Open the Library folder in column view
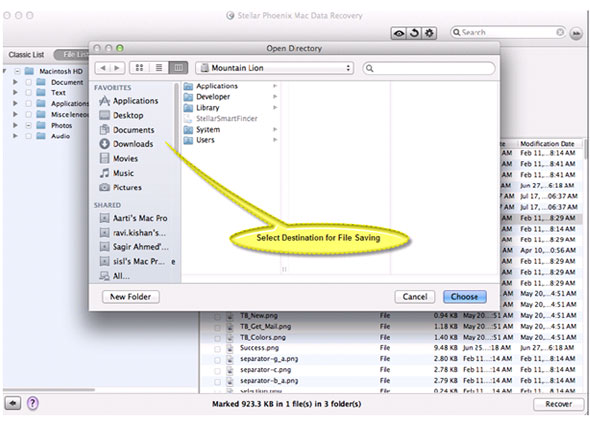This screenshot has width=590, height=421. point(230,108)
